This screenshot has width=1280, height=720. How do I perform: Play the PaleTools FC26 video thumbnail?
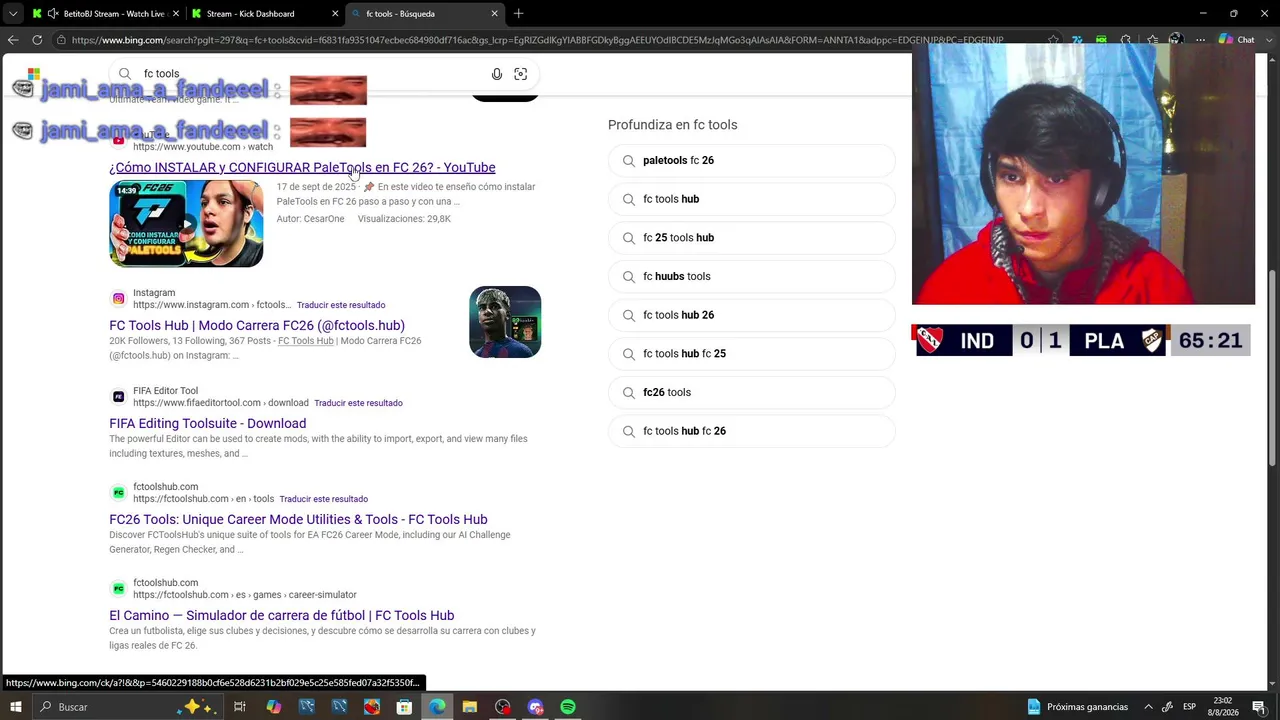[x=186, y=223]
